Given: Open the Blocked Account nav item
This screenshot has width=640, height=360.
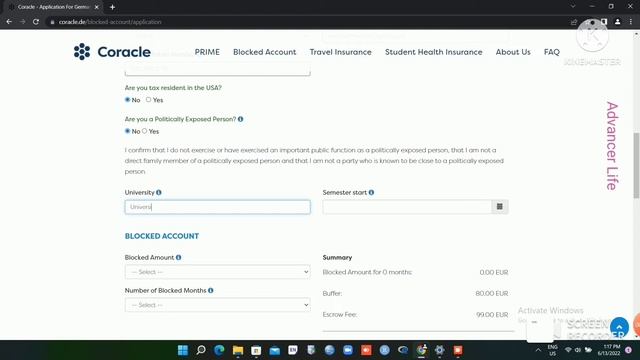Looking at the screenshot, I should coord(264,52).
